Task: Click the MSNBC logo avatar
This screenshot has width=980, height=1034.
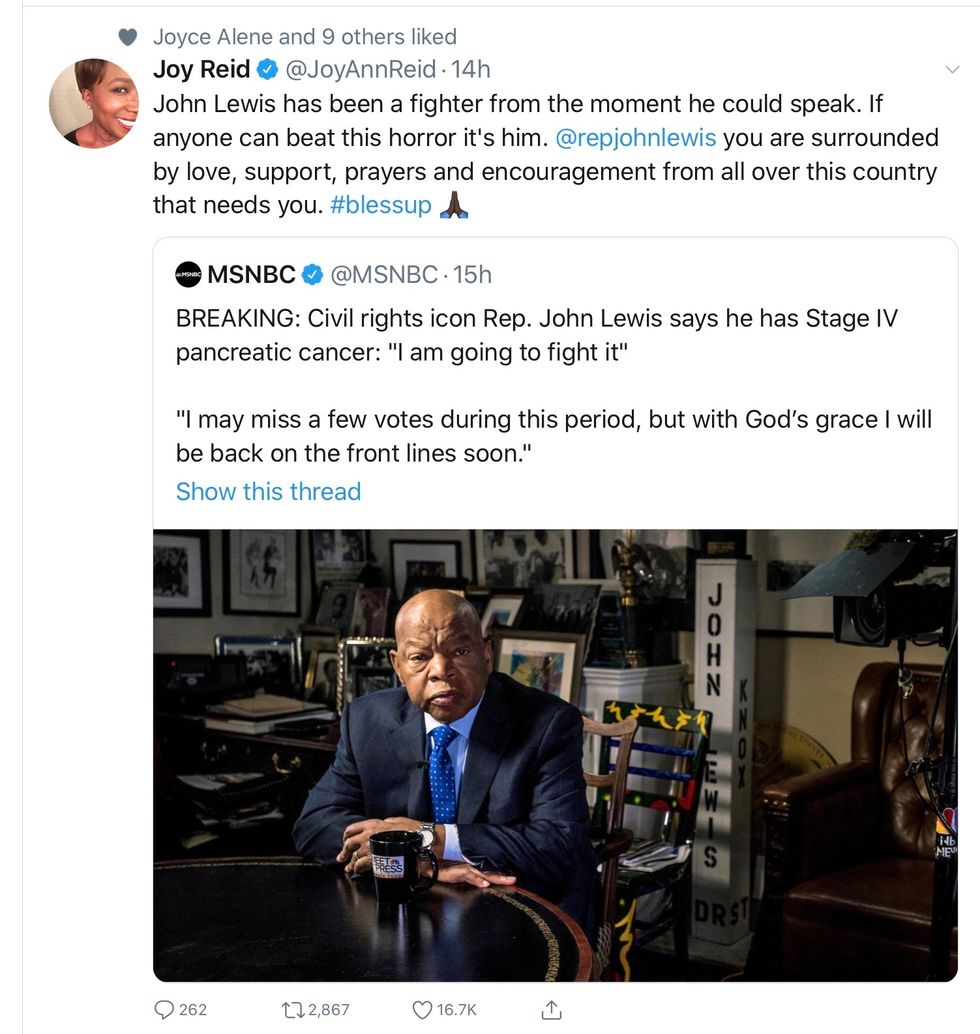Action: tap(188, 274)
